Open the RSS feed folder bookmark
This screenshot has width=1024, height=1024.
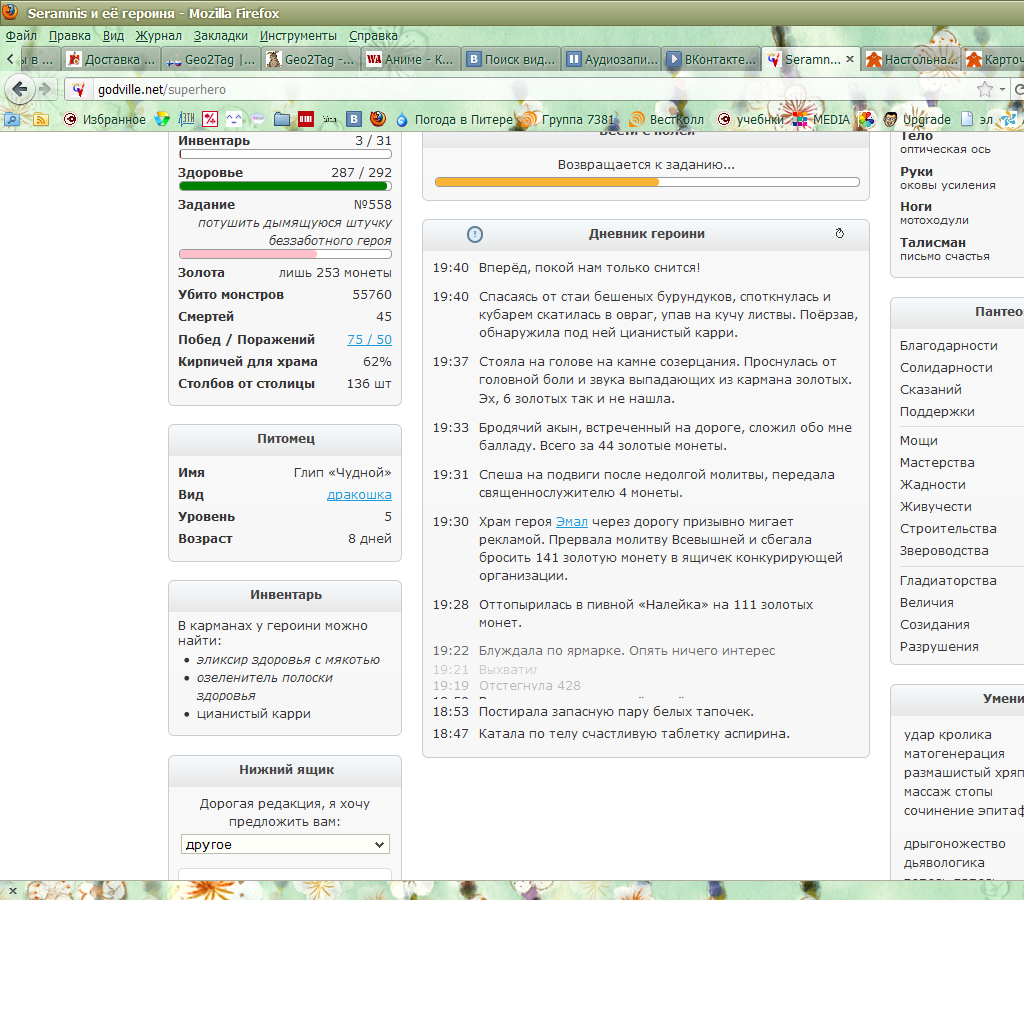(x=41, y=119)
